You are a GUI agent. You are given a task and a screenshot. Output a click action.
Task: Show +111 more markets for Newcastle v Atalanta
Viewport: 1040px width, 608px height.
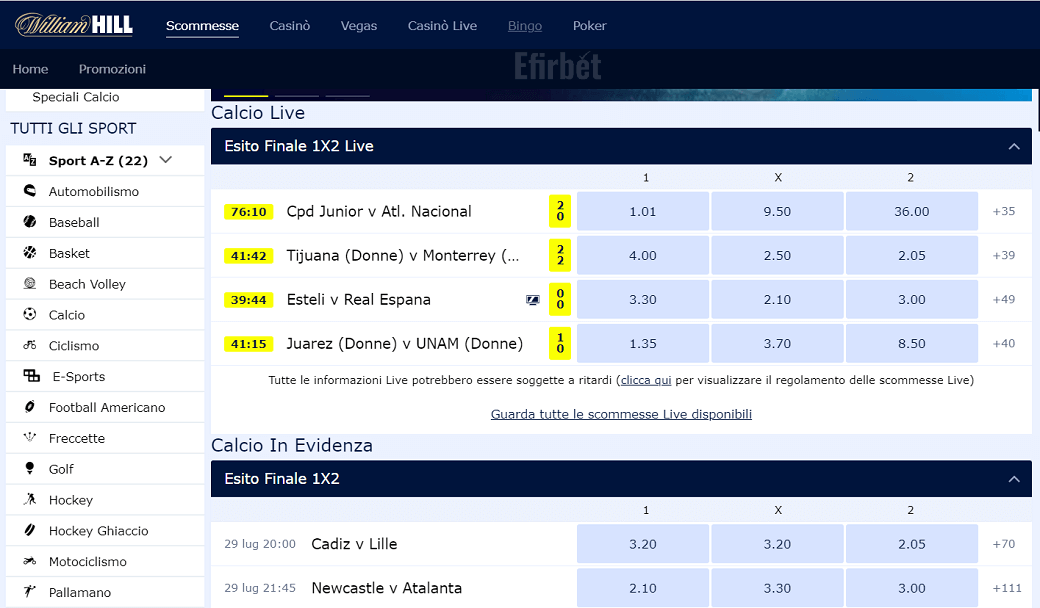(1007, 588)
